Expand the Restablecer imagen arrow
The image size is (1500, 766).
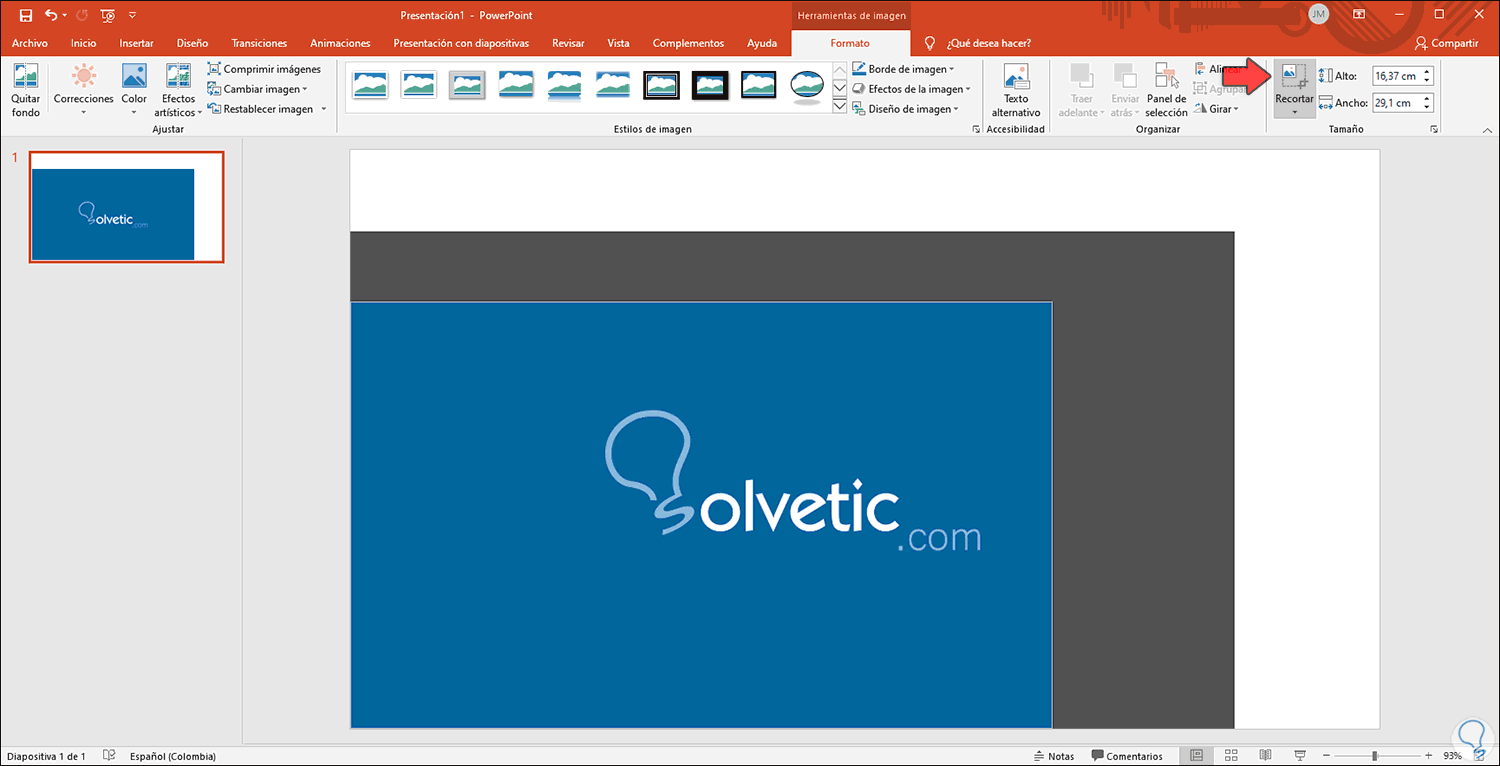pos(324,109)
